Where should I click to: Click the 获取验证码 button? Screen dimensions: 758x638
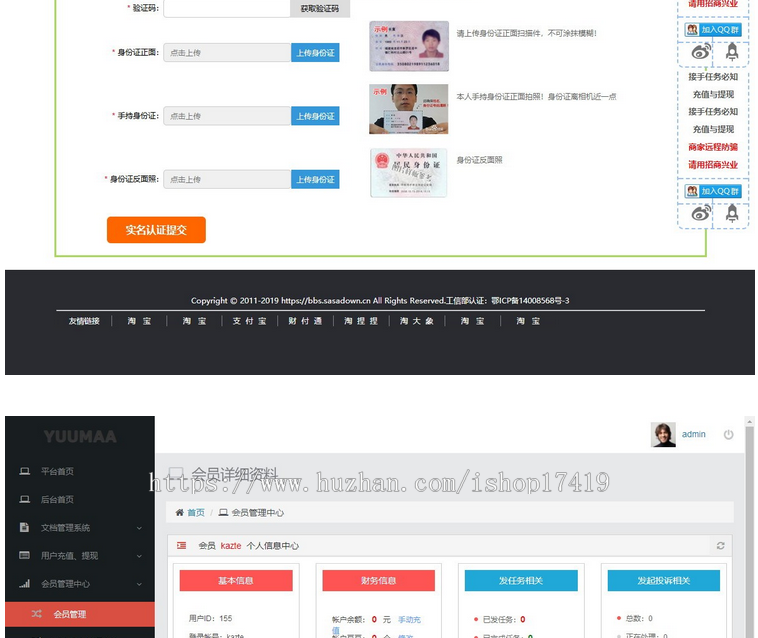[320, 8]
